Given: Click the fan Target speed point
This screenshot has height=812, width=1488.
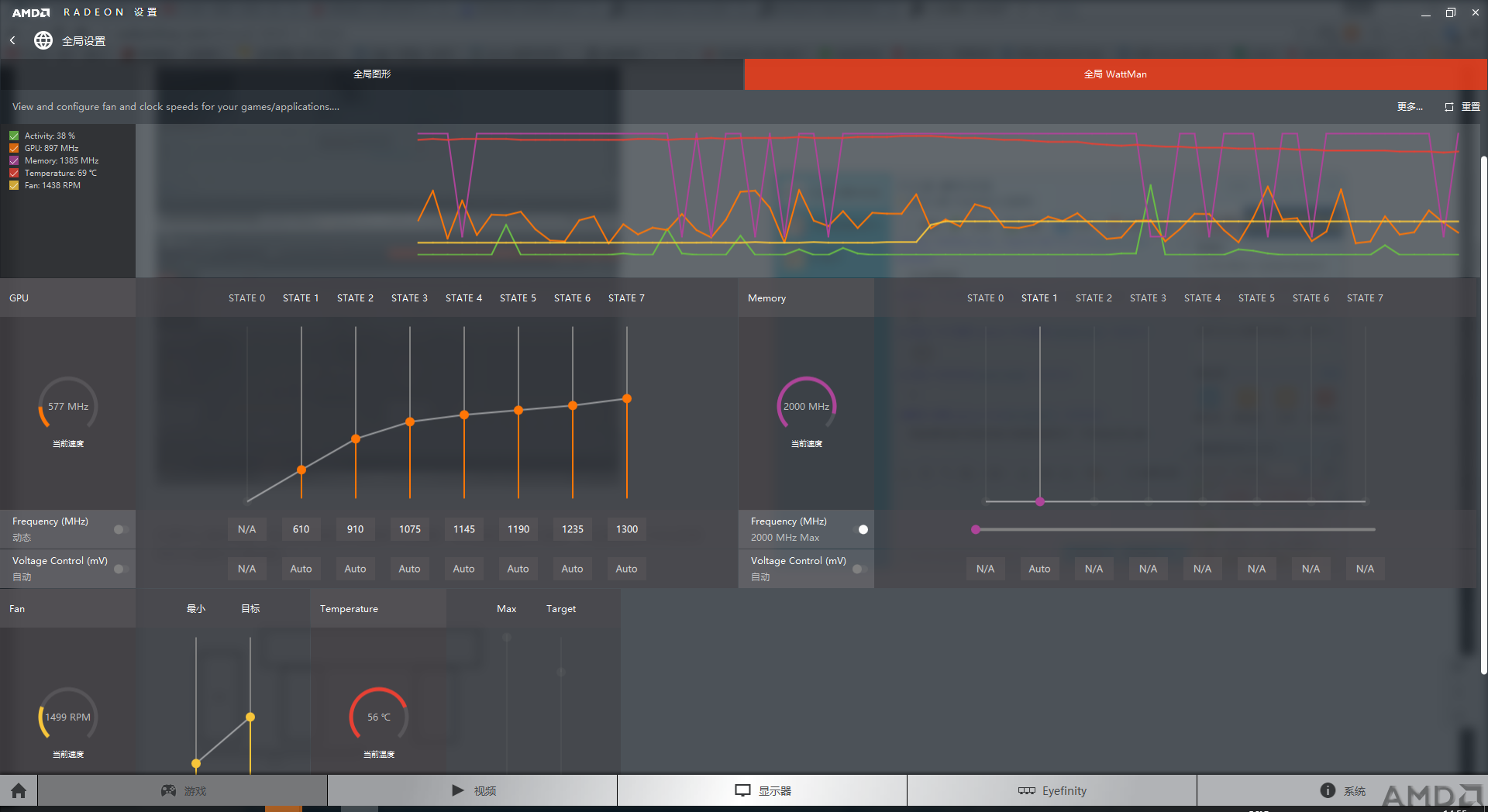Looking at the screenshot, I should 250,717.
